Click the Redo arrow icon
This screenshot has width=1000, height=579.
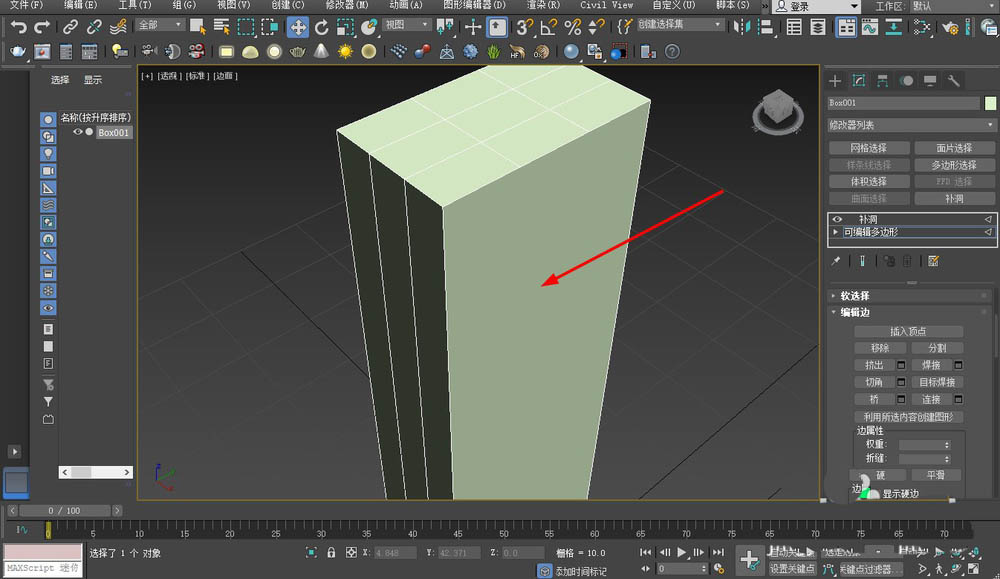(x=42, y=27)
